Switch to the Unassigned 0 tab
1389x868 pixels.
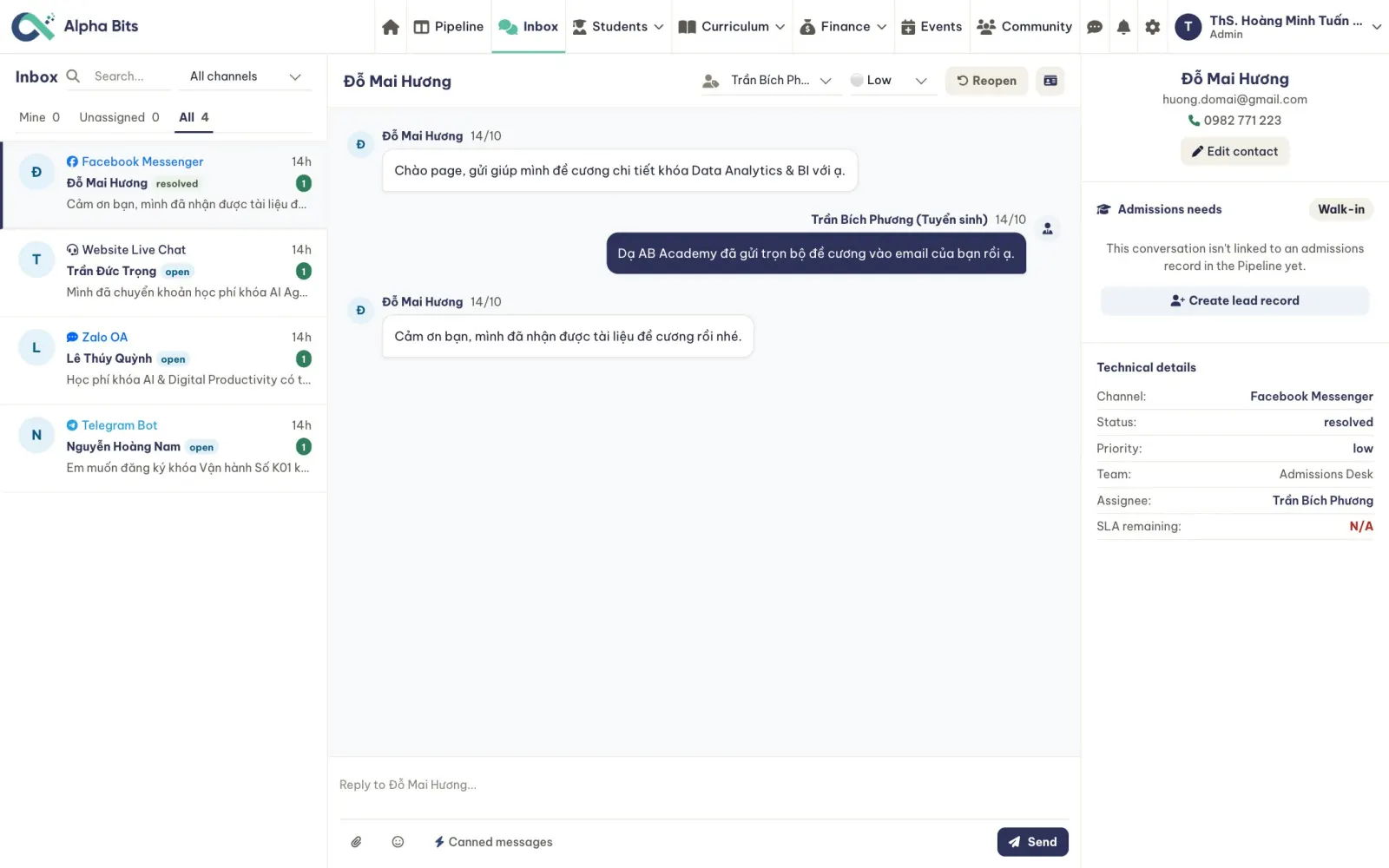[x=119, y=117]
